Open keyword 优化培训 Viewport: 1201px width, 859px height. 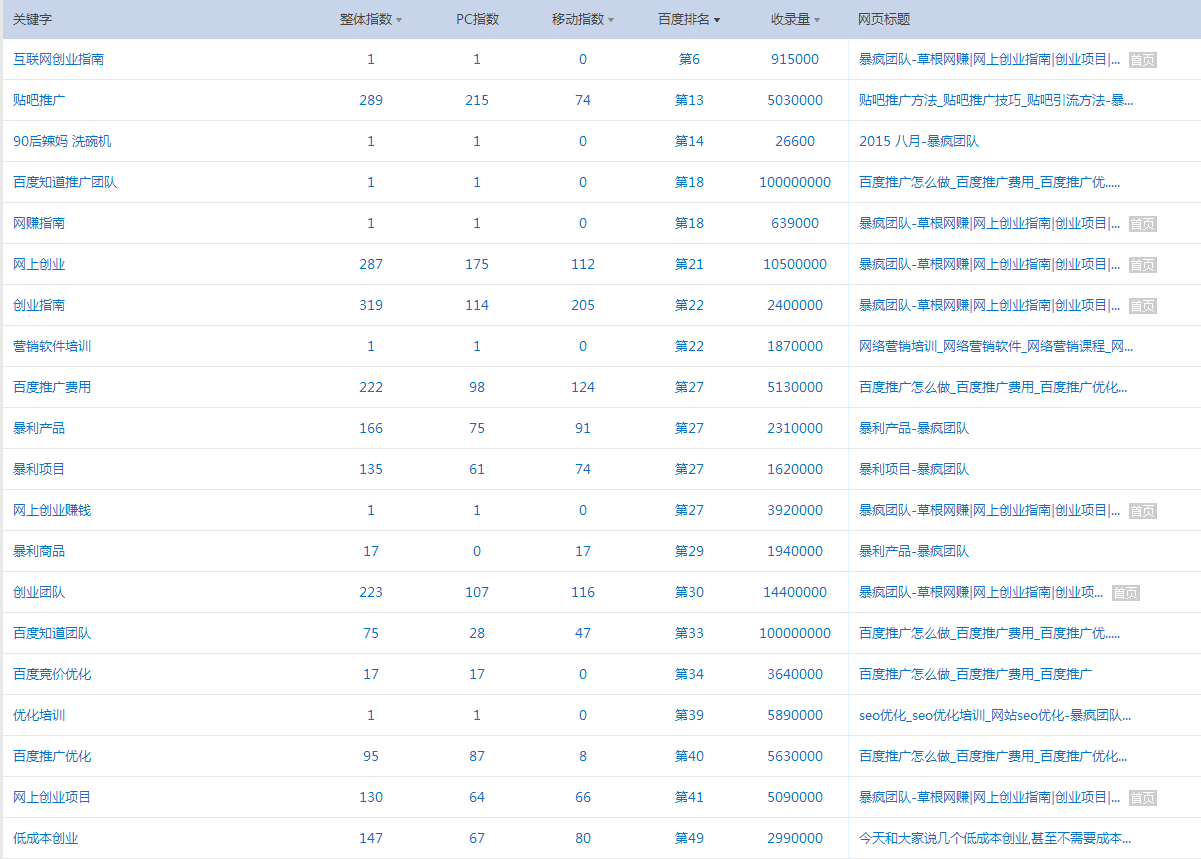click(39, 715)
